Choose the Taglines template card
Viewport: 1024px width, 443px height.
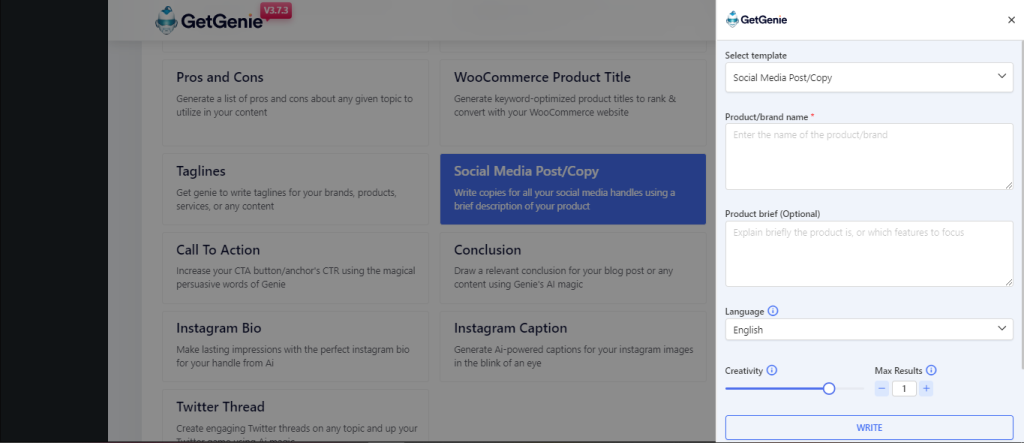coord(295,189)
